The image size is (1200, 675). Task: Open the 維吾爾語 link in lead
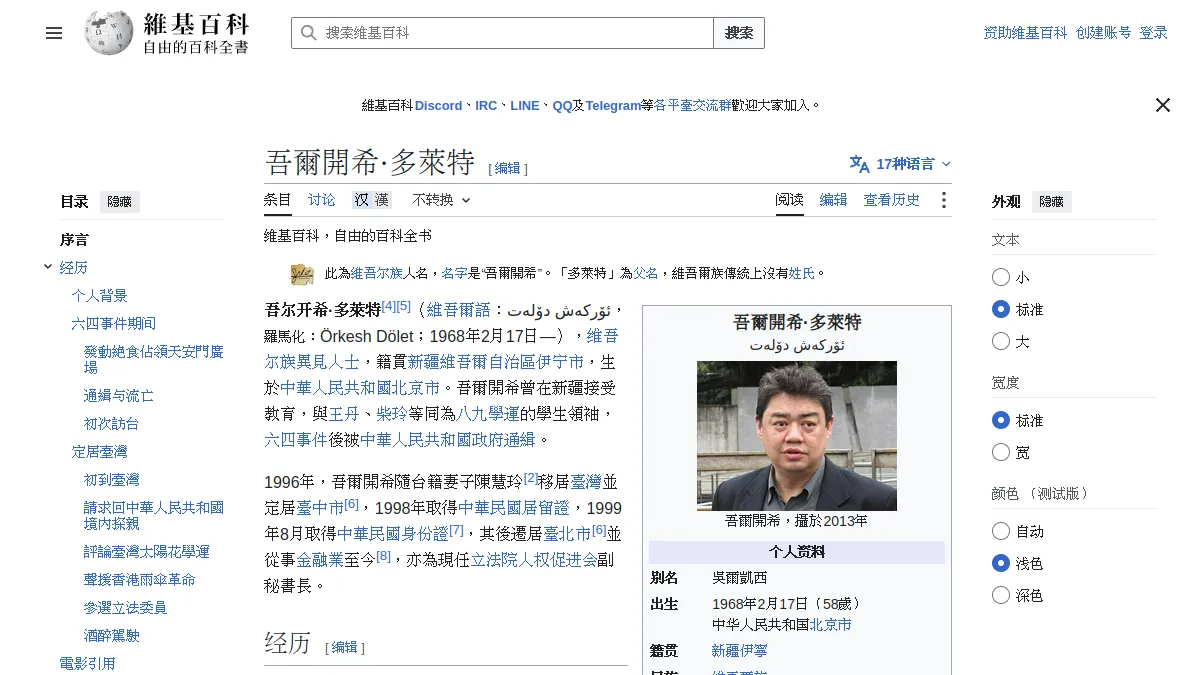coord(459,310)
